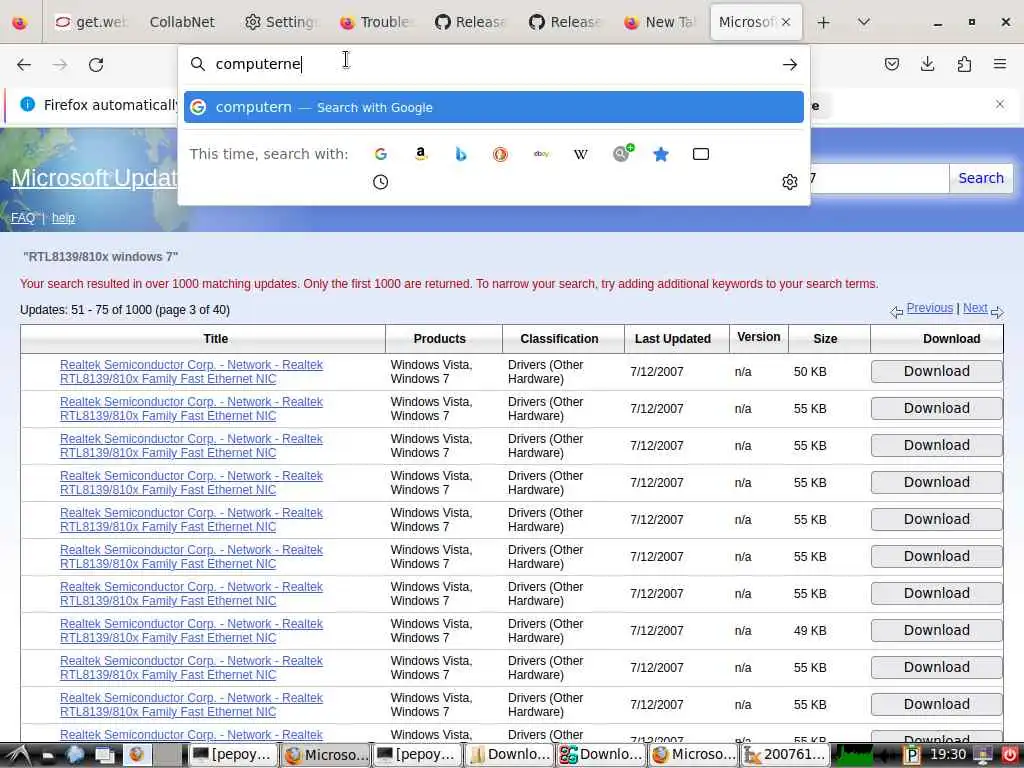The height and width of the screenshot is (768, 1024).
Task: Click the catalog search input field
Action: pyautogui.click(x=879, y=178)
